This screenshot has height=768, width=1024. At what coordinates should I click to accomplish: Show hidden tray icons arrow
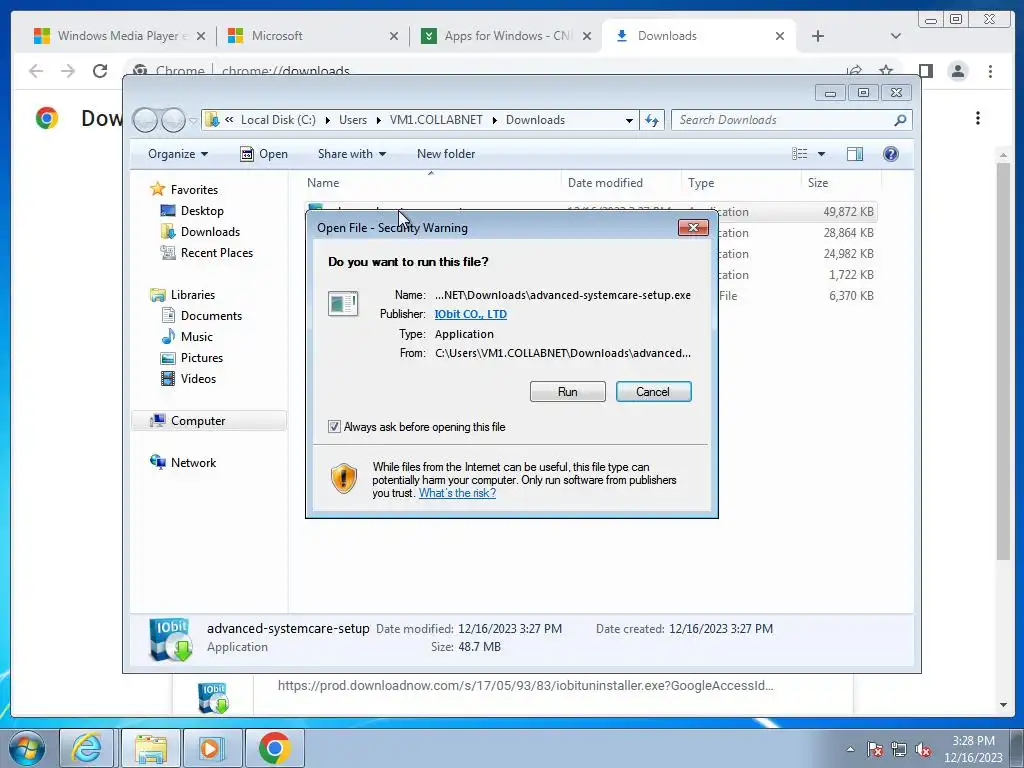tap(850, 749)
